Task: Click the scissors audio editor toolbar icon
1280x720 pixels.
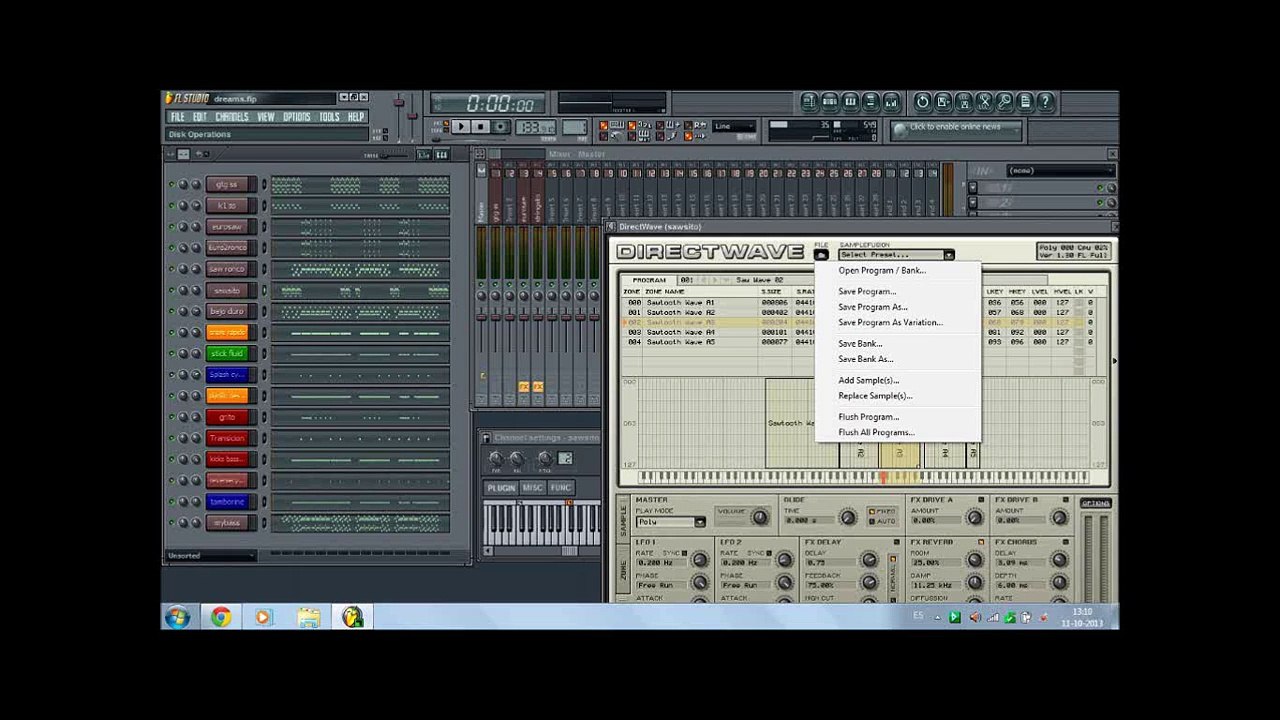Action: [x=984, y=102]
